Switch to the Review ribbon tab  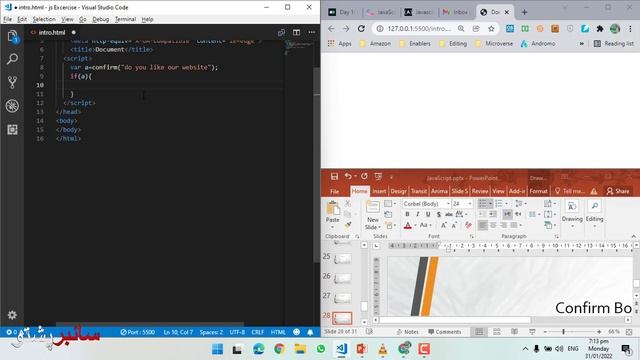click(x=480, y=191)
